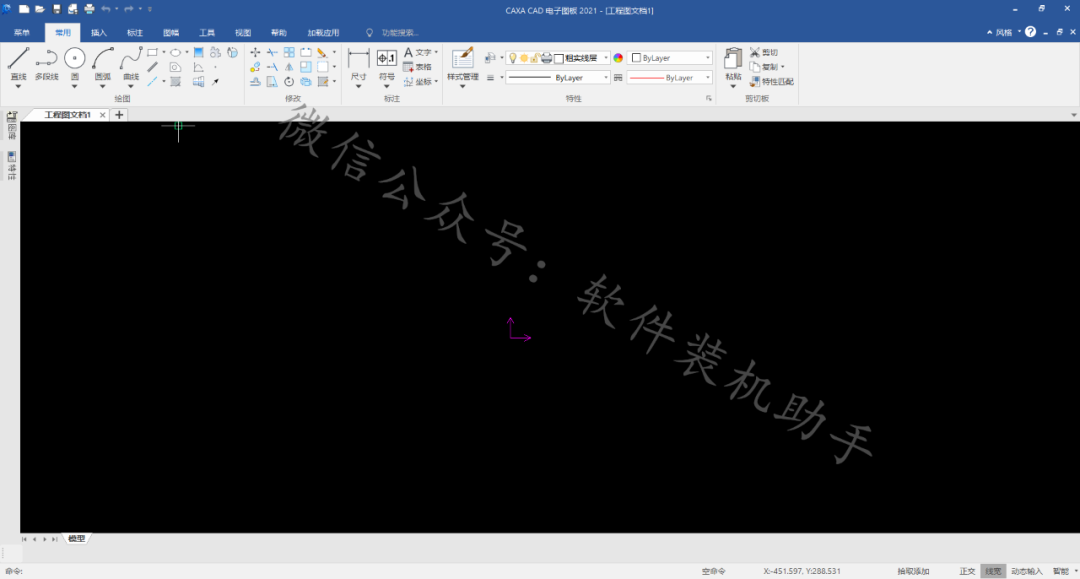This screenshot has height=579, width=1080.
Task: Click the trim tool in 修改 group
Action: (272, 52)
